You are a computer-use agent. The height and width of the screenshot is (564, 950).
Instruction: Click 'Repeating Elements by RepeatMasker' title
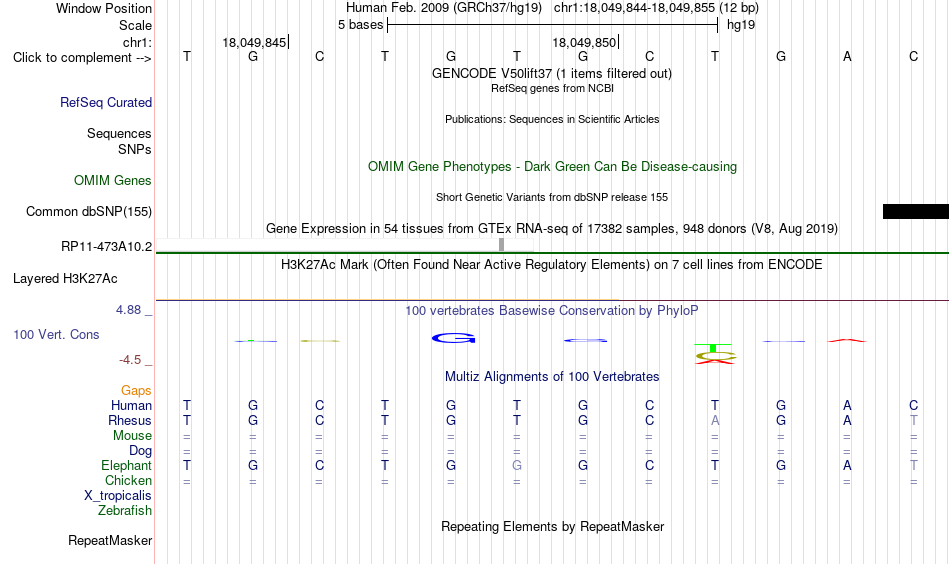[x=552, y=526]
